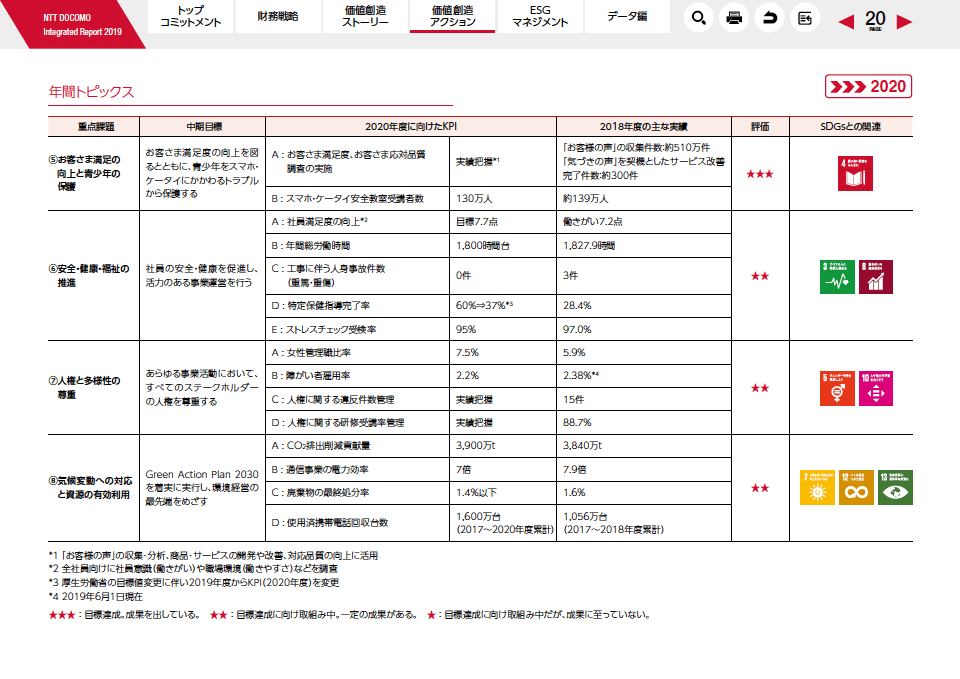Click the return arrow icon

tap(770, 18)
